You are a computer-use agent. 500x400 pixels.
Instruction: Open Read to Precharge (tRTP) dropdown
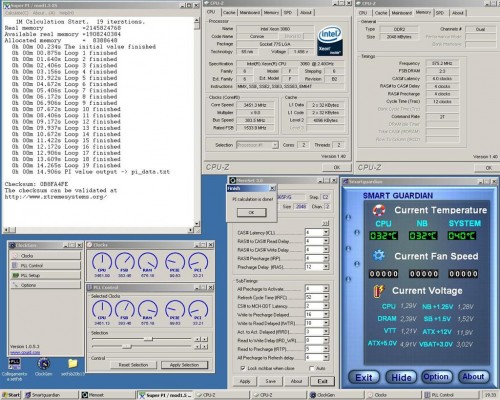pyautogui.click(x=326, y=349)
